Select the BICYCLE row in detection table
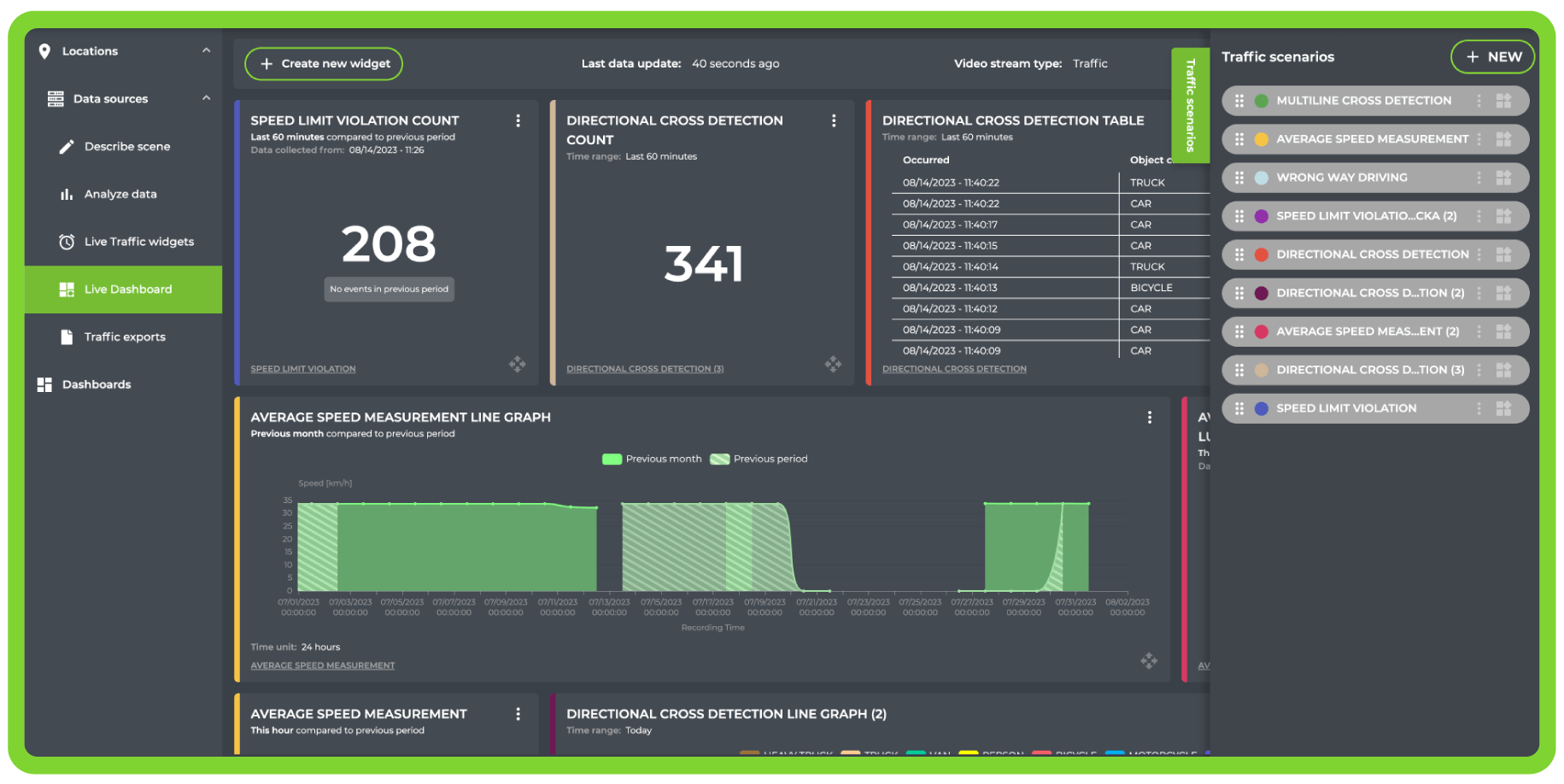 [1051, 288]
